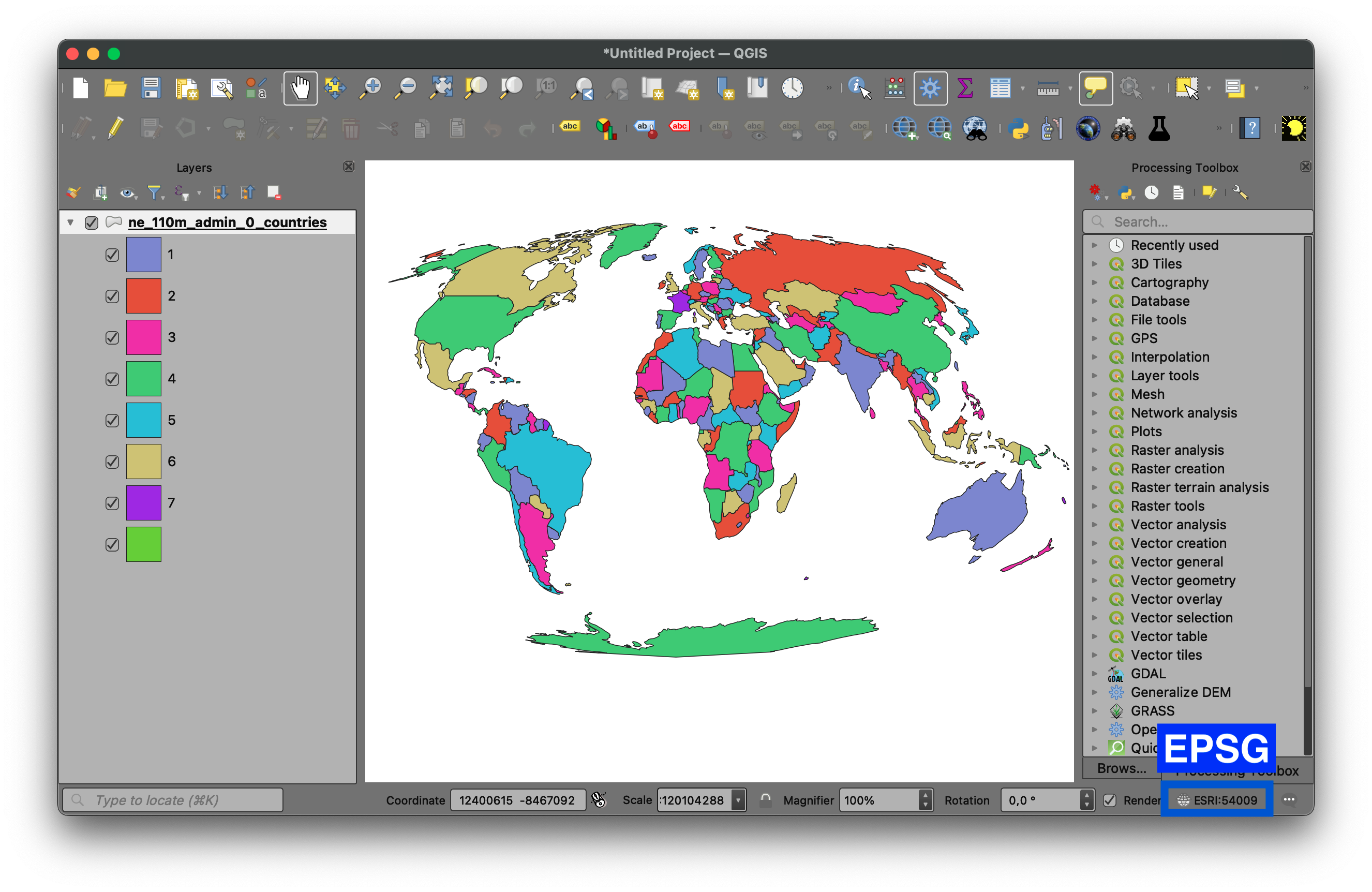Click the ESRI:54009 CRS button
The width and height of the screenshot is (1372, 892).
(x=1217, y=800)
